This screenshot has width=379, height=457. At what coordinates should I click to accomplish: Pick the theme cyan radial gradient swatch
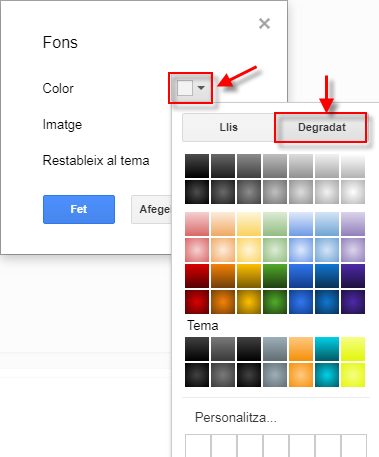[x=327, y=375]
